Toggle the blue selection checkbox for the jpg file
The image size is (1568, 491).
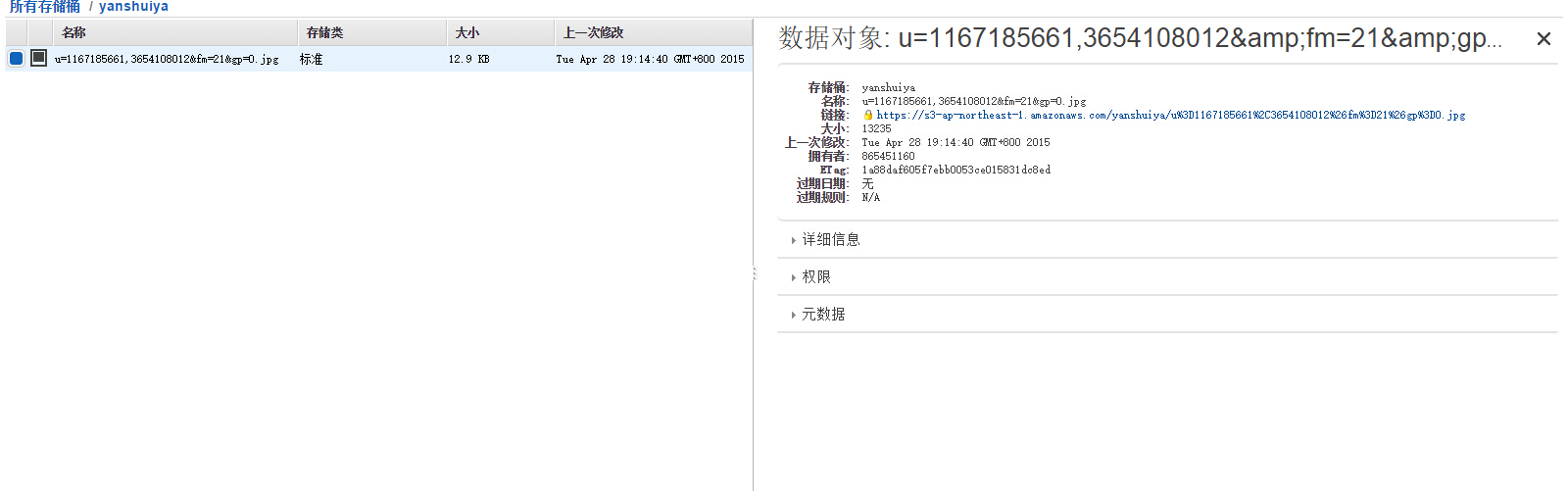[x=16, y=58]
